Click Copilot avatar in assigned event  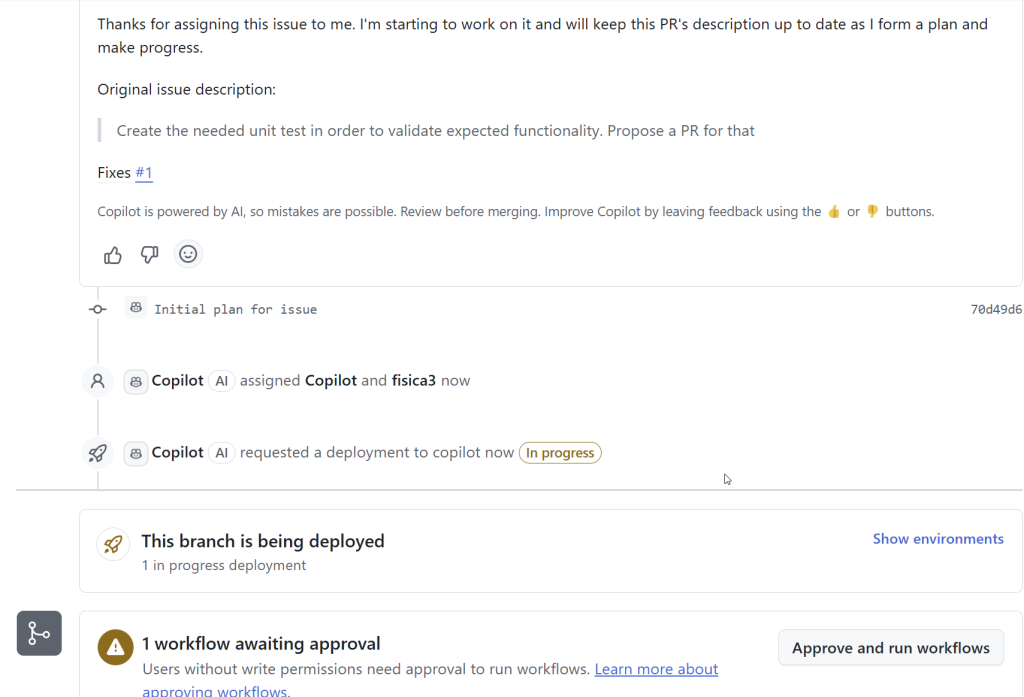coord(136,381)
